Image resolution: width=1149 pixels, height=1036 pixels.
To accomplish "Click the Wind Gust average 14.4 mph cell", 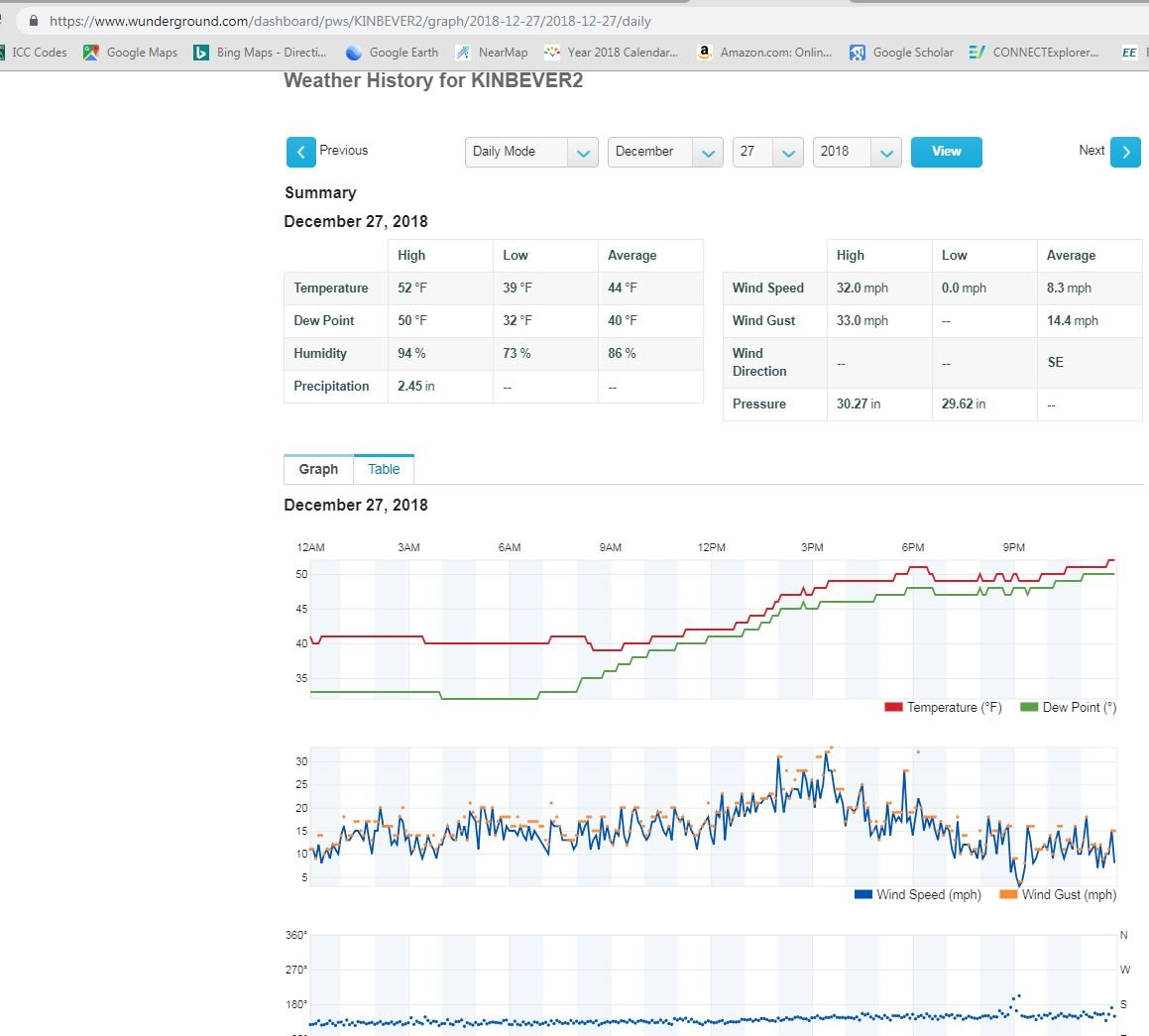I will (x=1090, y=321).
